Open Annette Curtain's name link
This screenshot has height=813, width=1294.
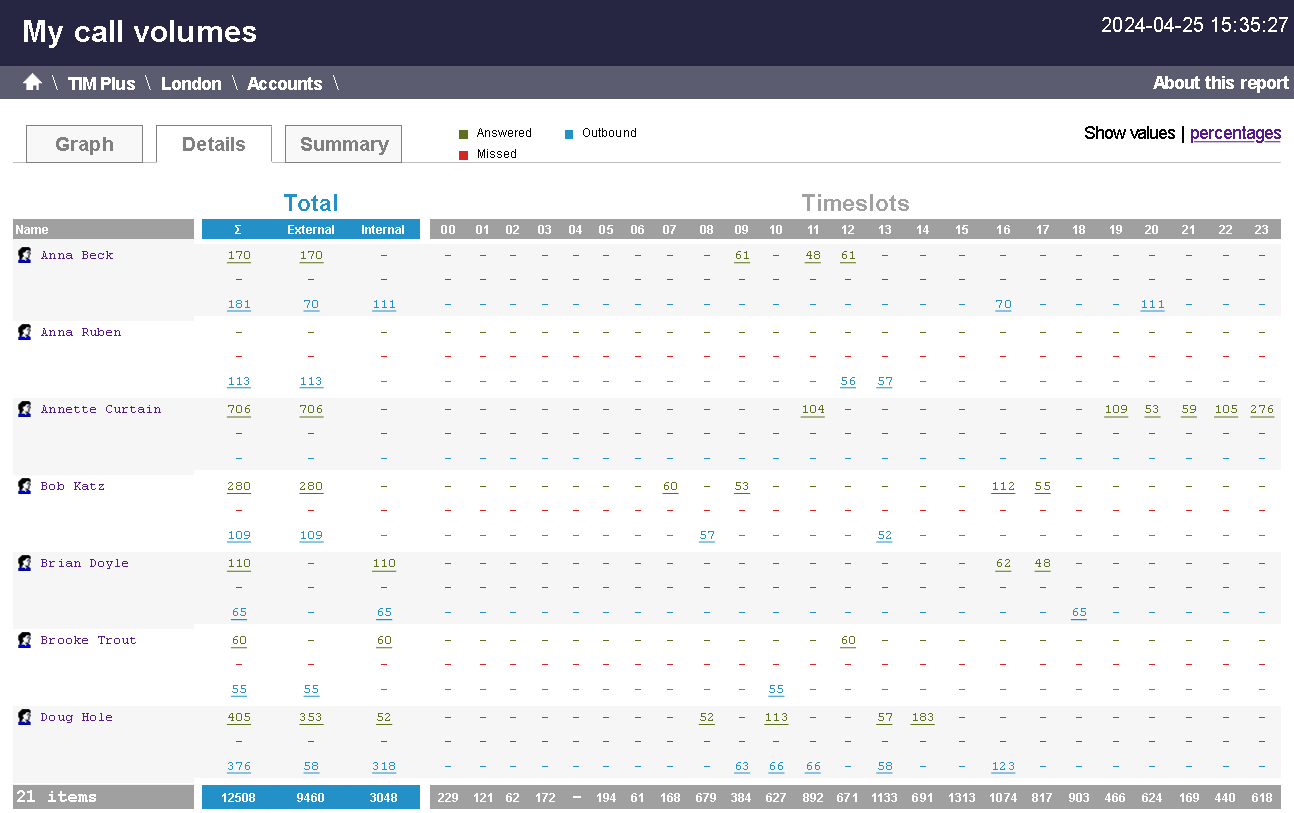tap(100, 409)
